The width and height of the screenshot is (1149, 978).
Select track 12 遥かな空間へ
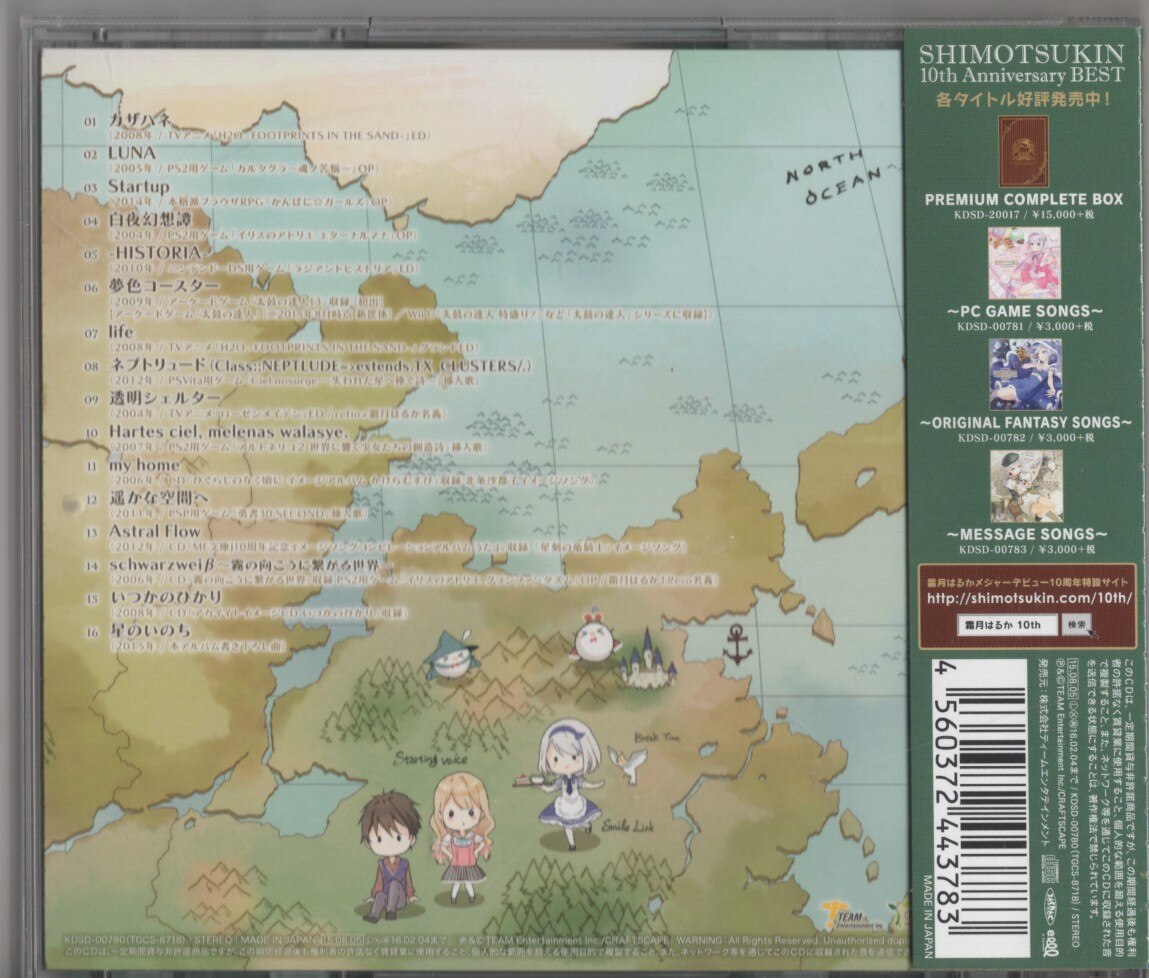(x=158, y=498)
